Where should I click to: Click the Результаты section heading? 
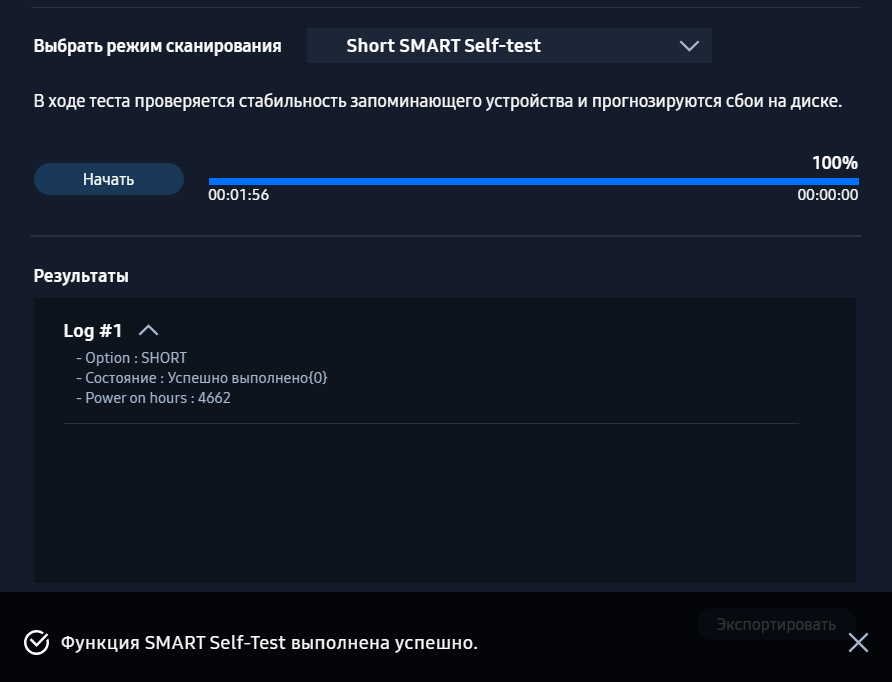point(81,276)
